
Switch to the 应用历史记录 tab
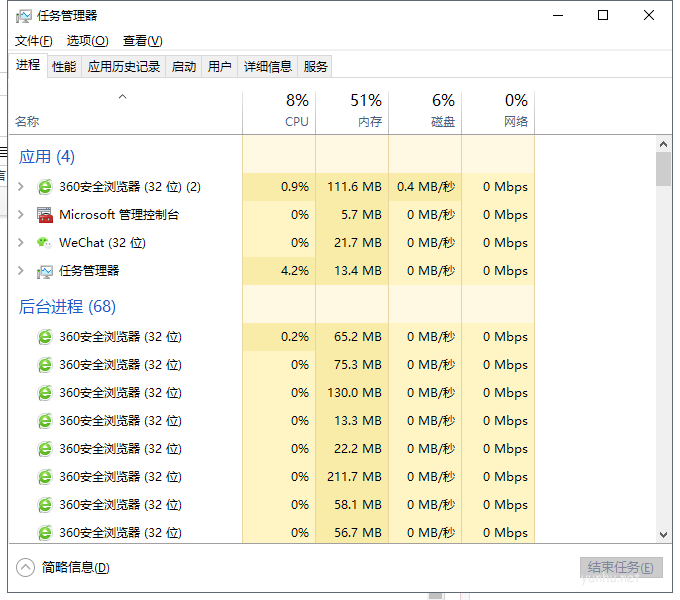coord(124,67)
